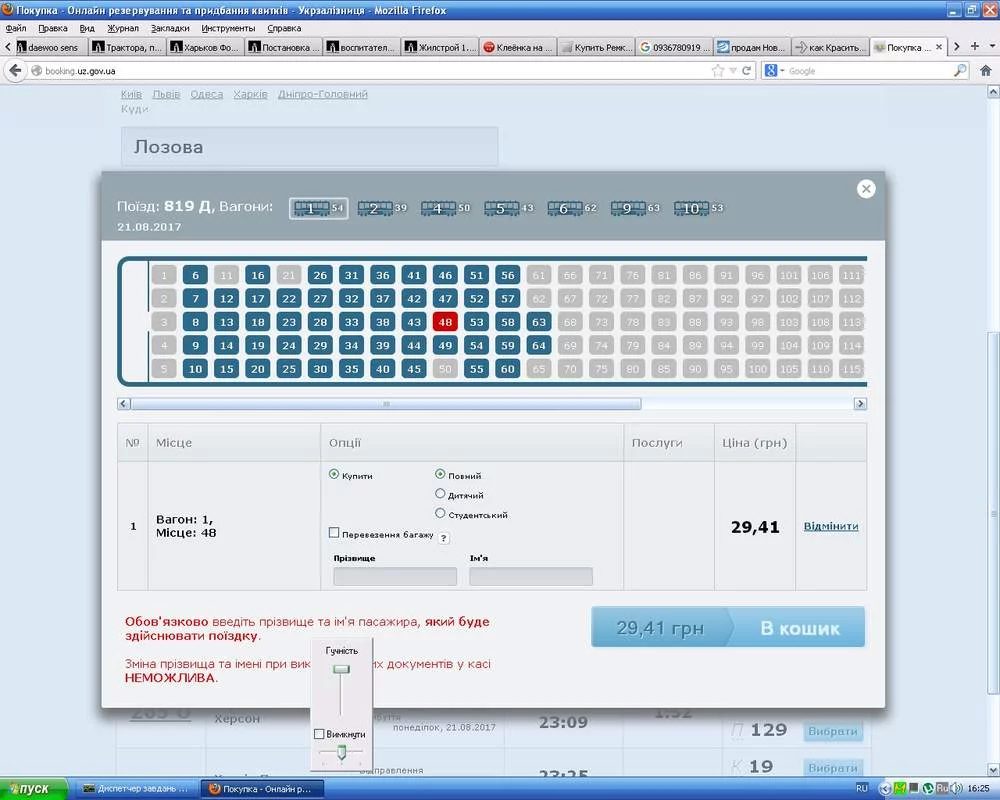Pick wagon 9 carriage icon
Viewport: 1000px width, 800px height.
pyautogui.click(x=627, y=208)
